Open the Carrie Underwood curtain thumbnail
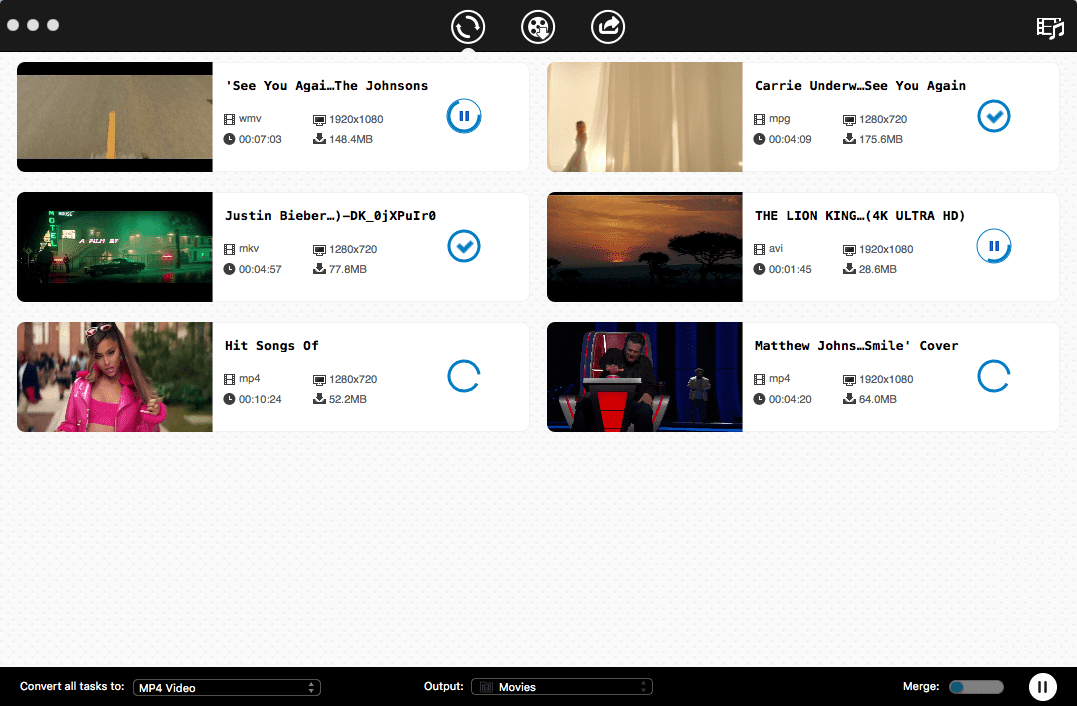 pyautogui.click(x=645, y=117)
